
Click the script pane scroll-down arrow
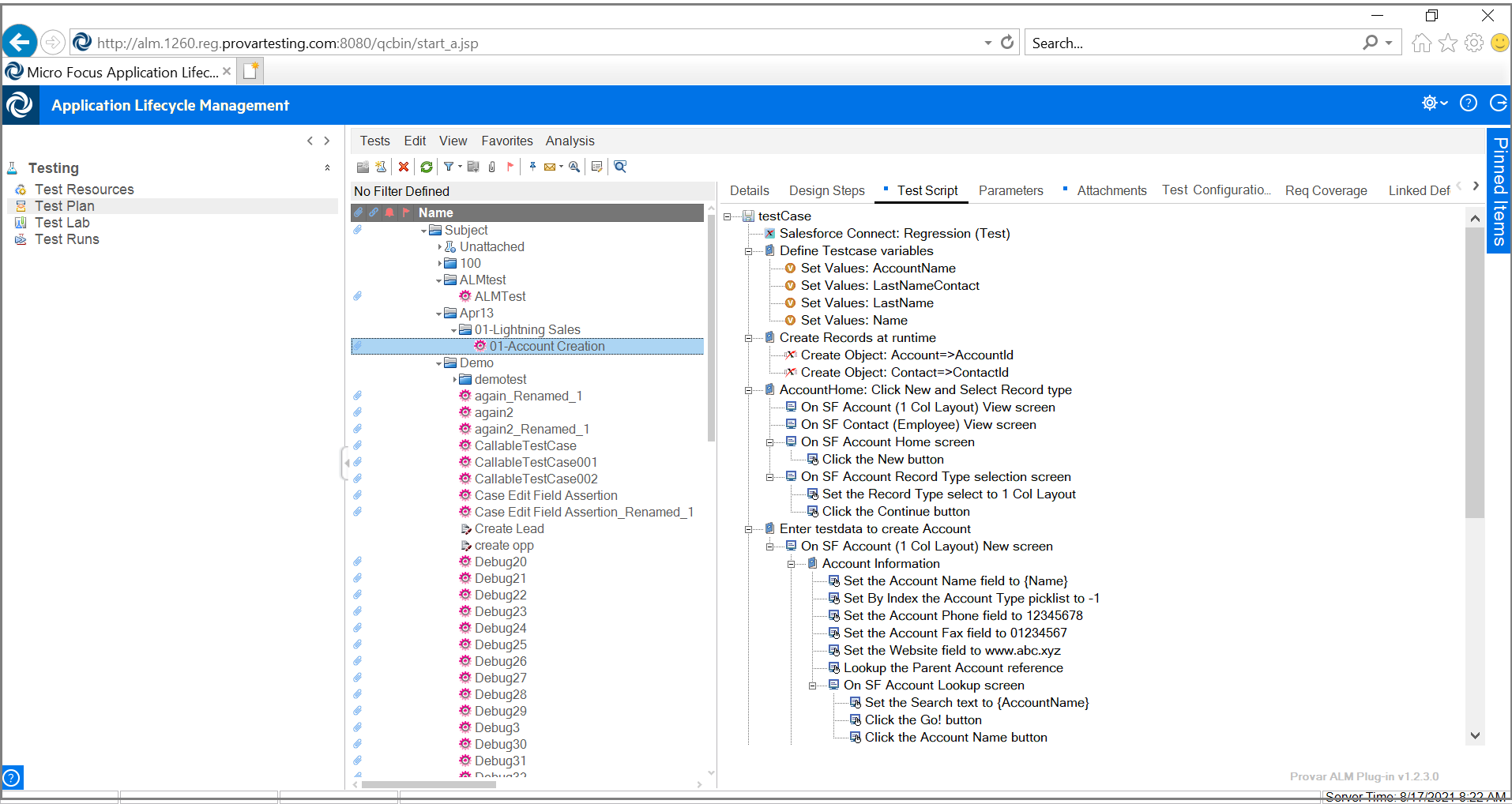click(x=1475, y=735)
